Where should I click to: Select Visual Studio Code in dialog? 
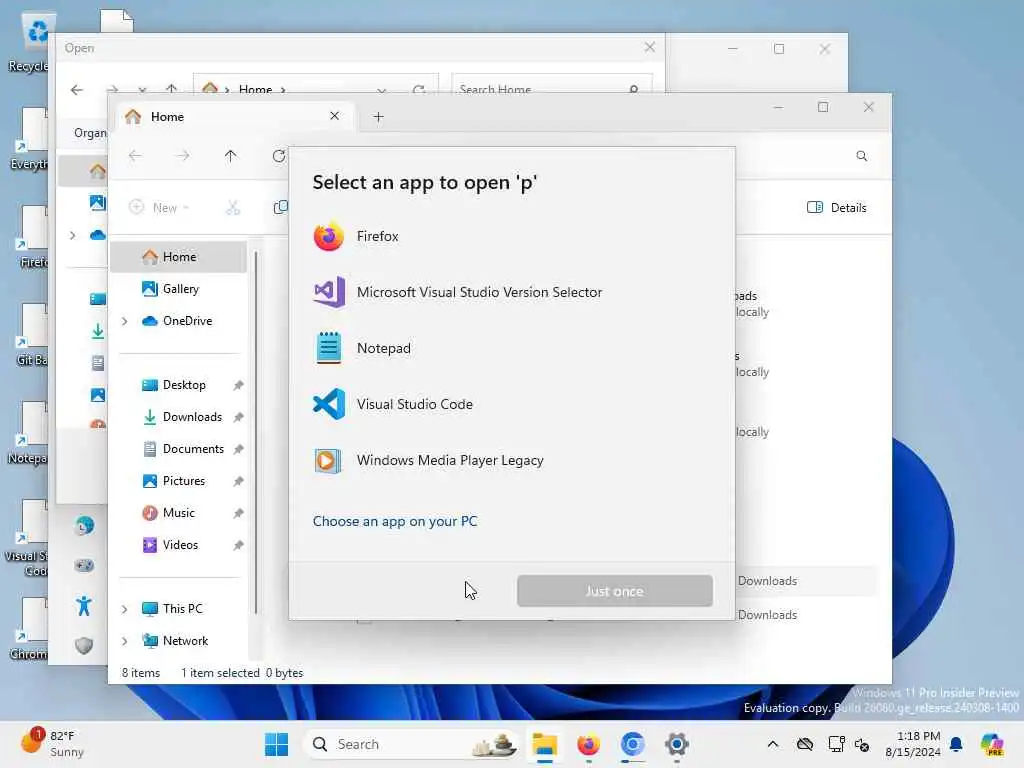[x=511, y=404]
